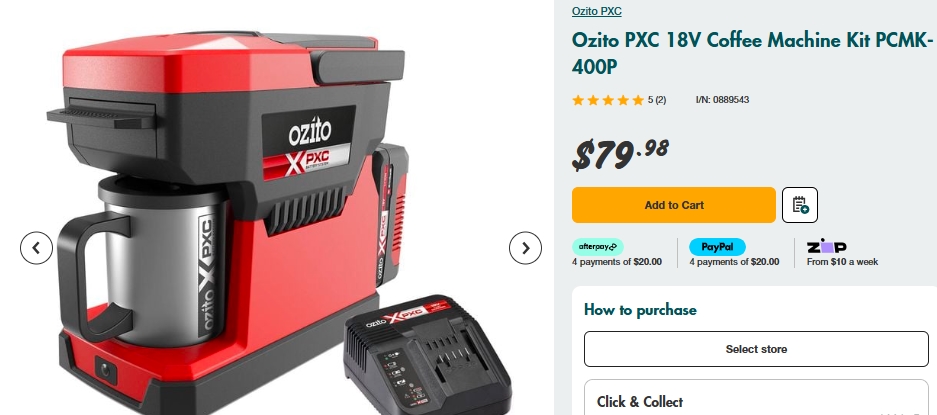The image size is (937, 415).
Task: Select the item number 0889543 text
Action: [x=722, y=100]
